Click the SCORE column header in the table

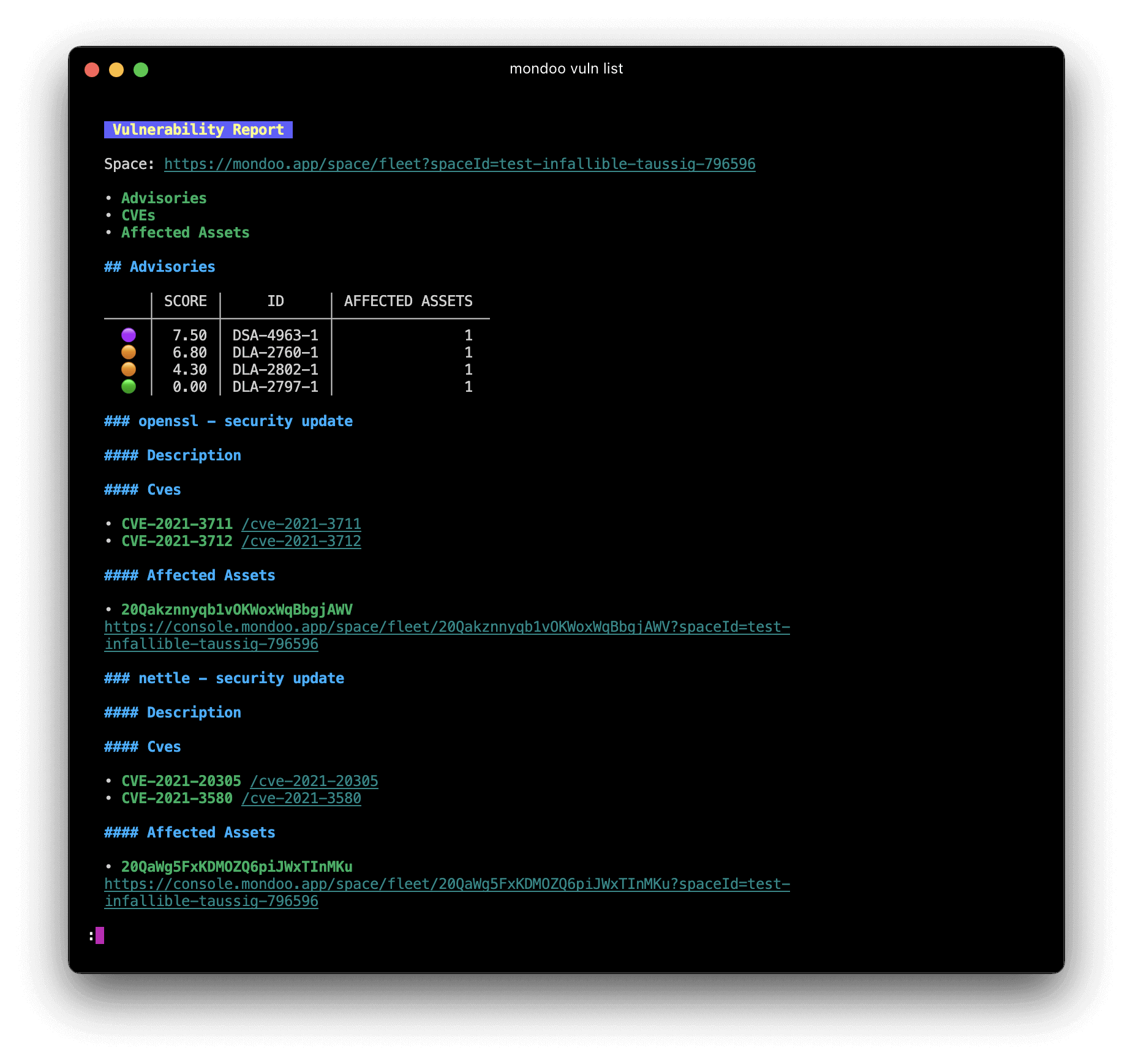point(185,301)
